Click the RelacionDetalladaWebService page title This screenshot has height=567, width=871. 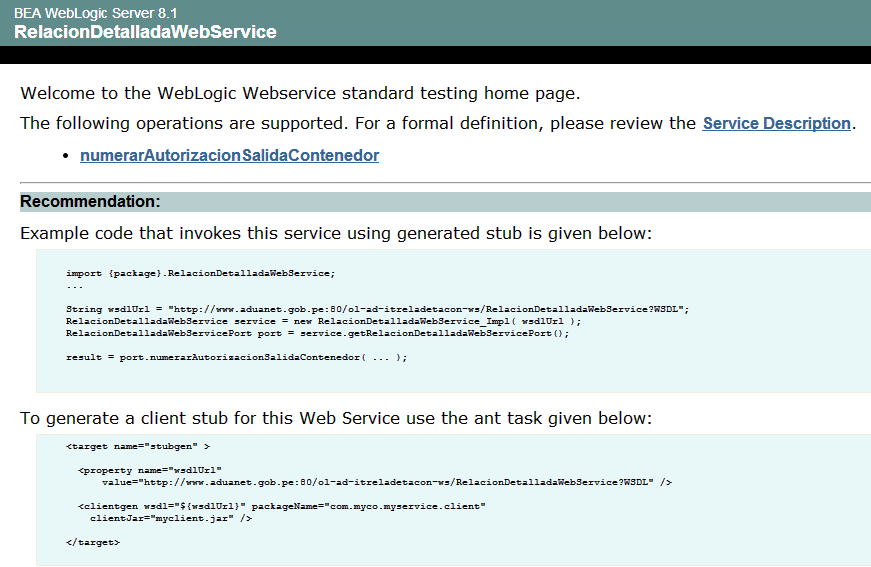[146, 32]
